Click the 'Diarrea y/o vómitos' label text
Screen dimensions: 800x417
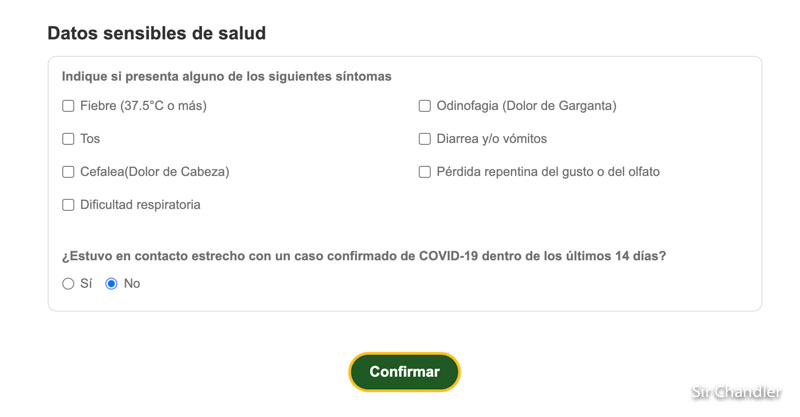[492, 139]
